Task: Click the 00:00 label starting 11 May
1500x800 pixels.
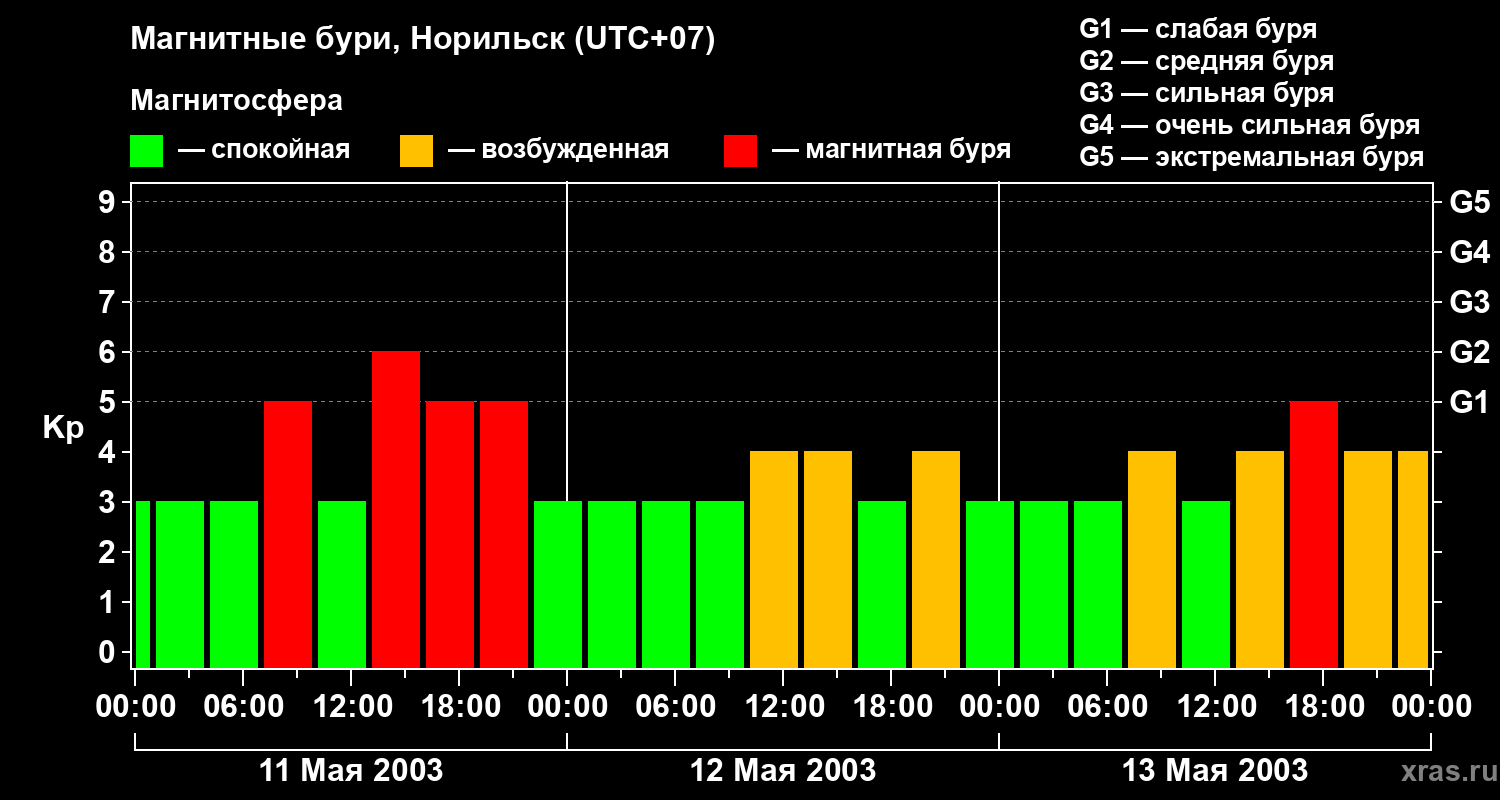Action: (x=135, y=707)
